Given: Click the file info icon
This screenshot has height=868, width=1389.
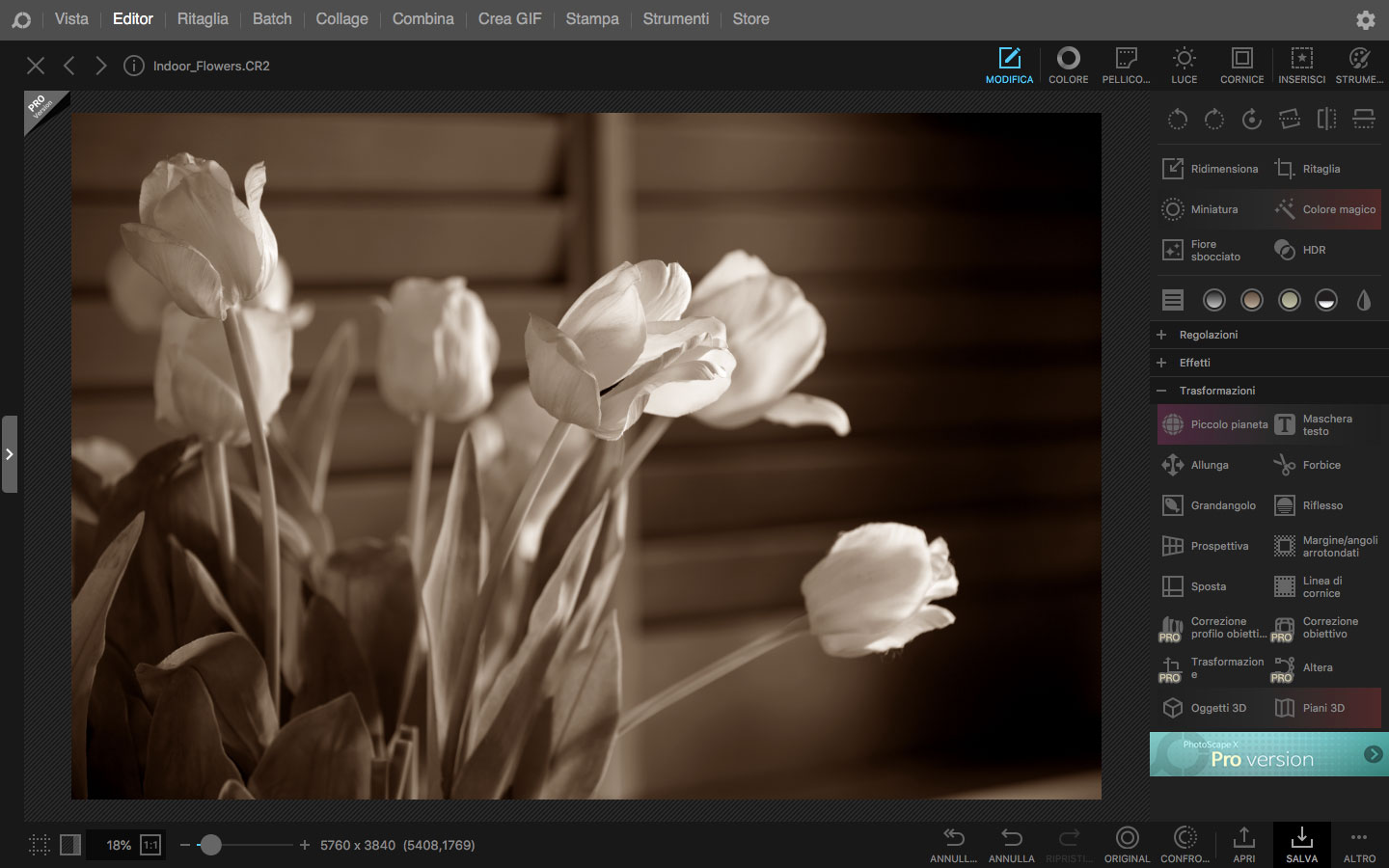Looking at the screenshot, I should pyautogui.click(x=134, y=66).
